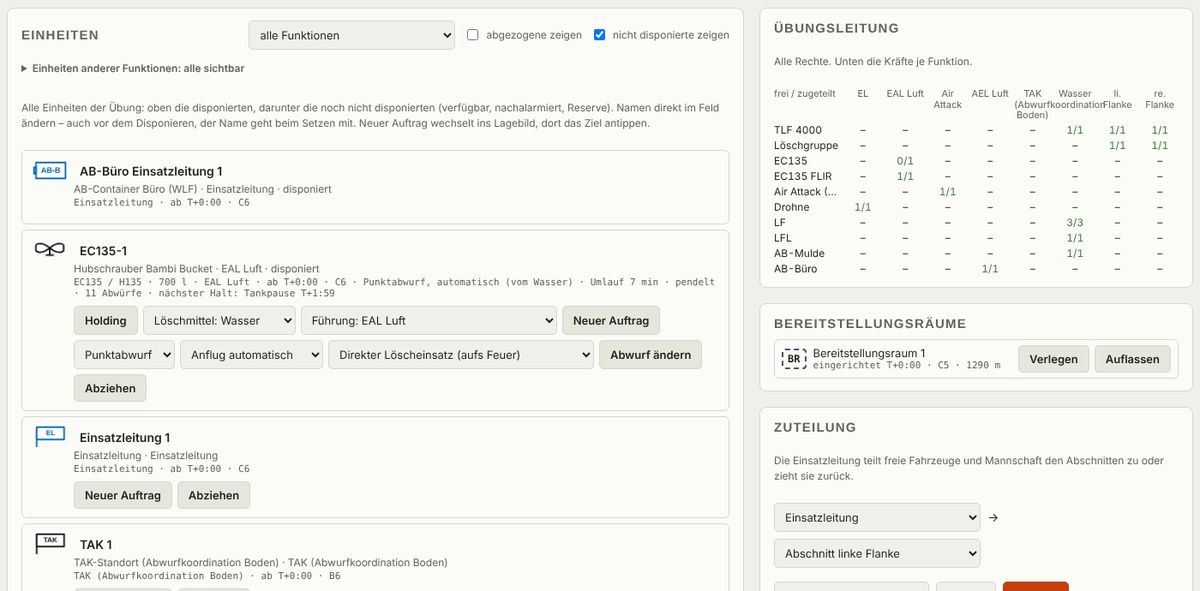This screenshot has width=1200, height=591.
Task: Open the "Löschmittel: Wasser" dropdown
Action: click(x=219, y=320)
